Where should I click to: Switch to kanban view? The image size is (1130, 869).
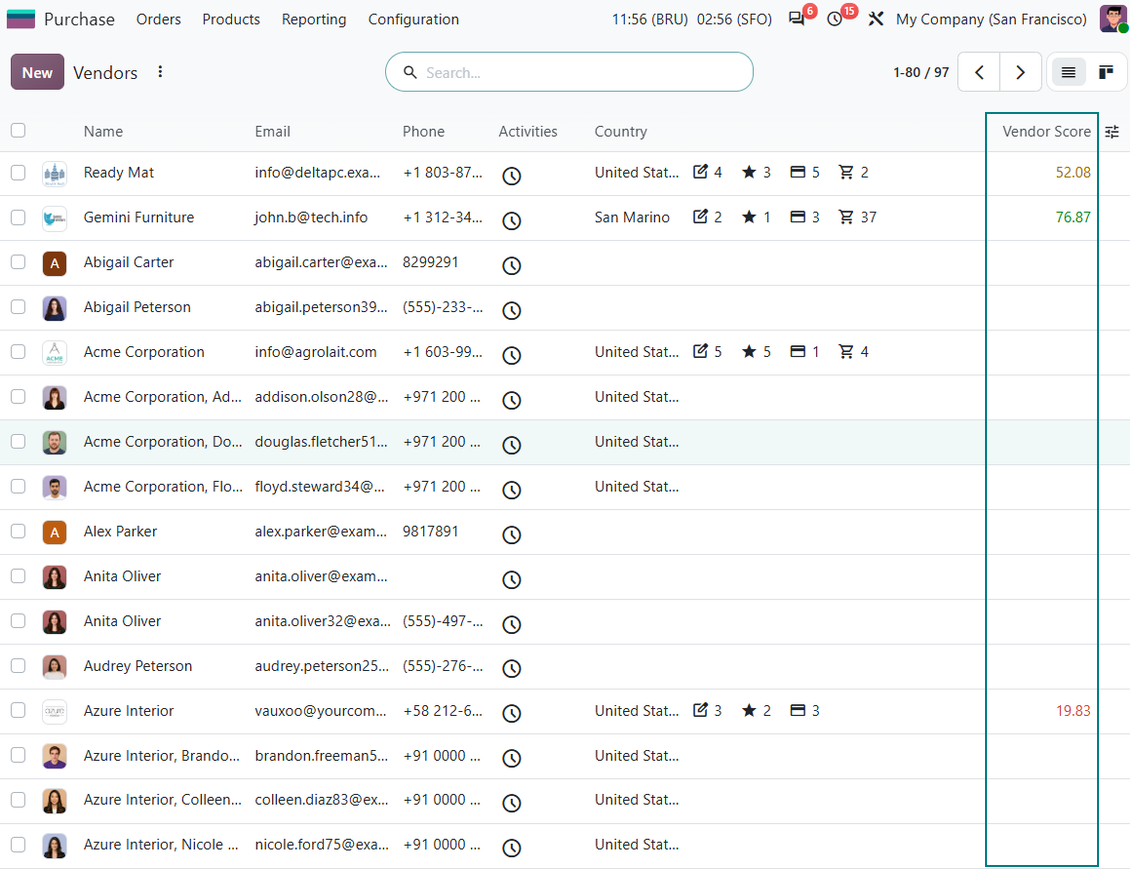coord(1105,72)
